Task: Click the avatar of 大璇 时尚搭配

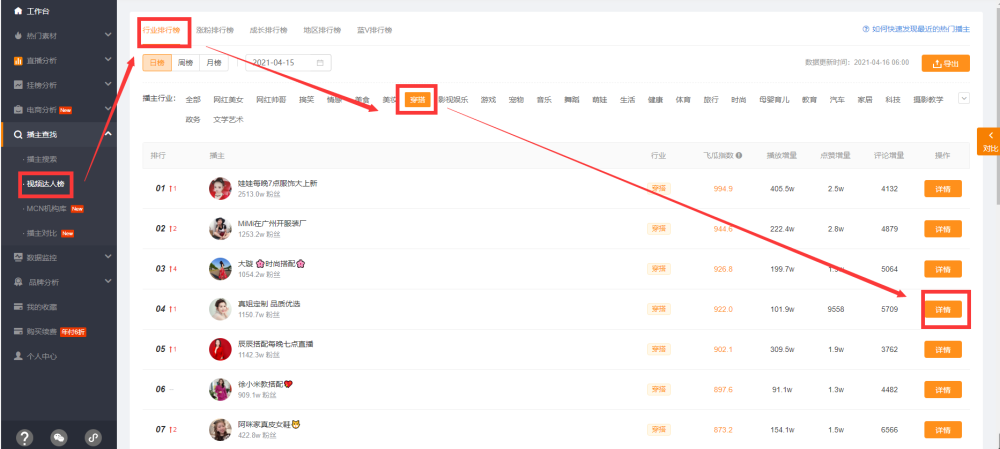Action: pyautogui.click(x=220, y=269)
